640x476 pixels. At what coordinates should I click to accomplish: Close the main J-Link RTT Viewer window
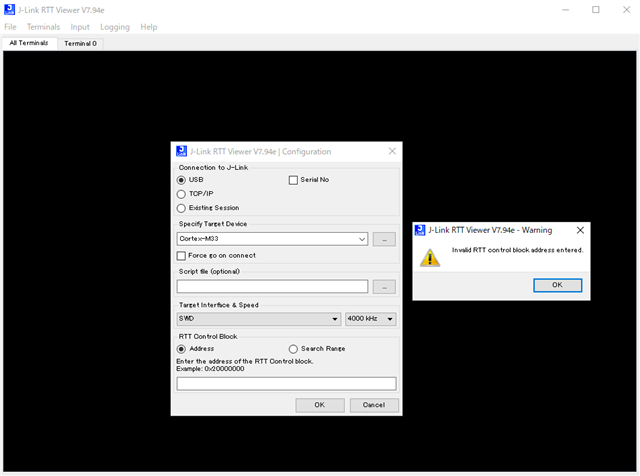pyautogui.click(x=627, y=10)
